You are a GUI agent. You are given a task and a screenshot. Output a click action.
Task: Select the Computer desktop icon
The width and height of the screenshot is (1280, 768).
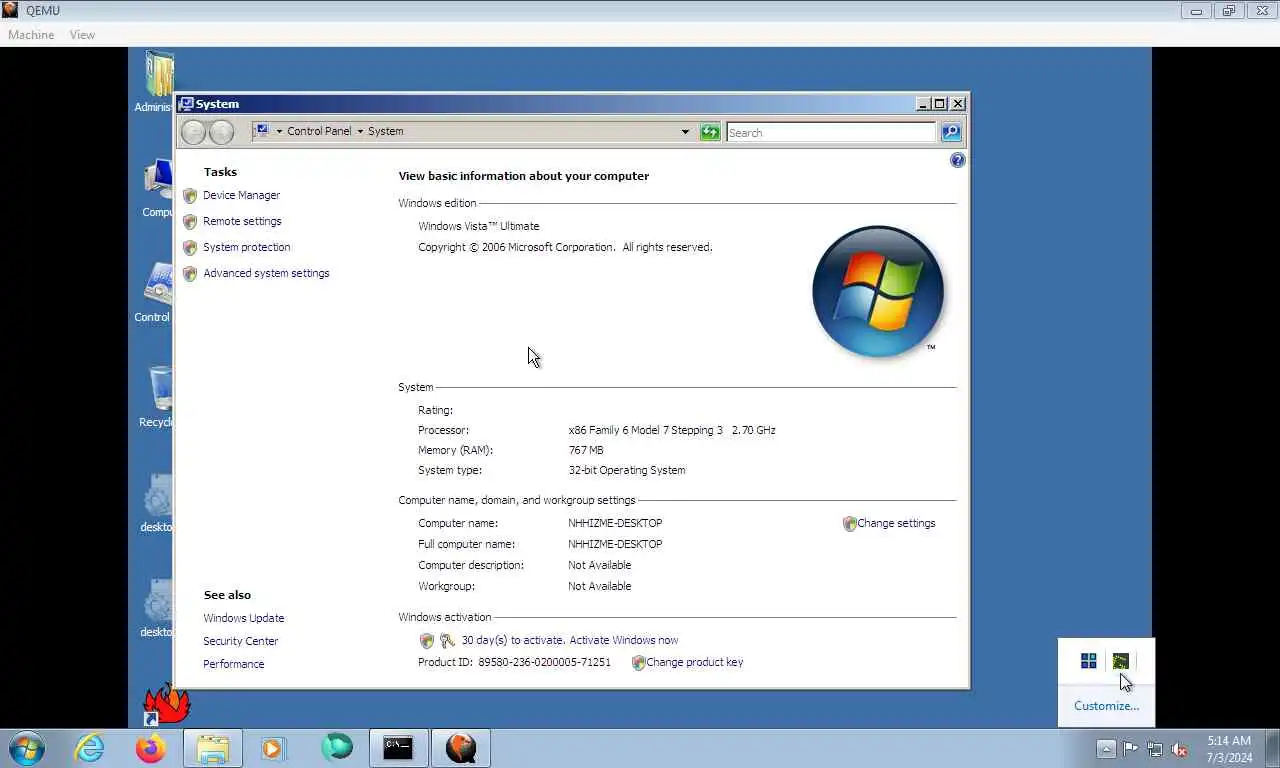pyautogui.click(x=158, y=189)
